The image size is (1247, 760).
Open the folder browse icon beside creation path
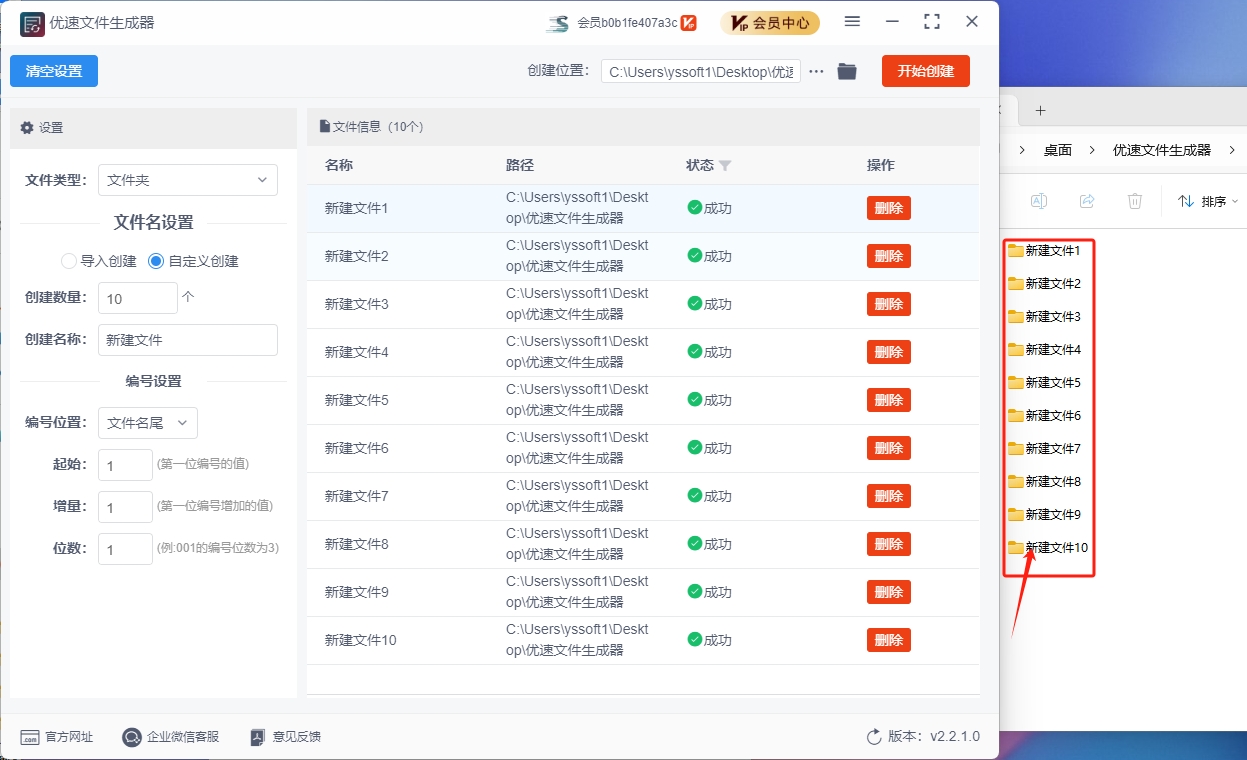847,71
